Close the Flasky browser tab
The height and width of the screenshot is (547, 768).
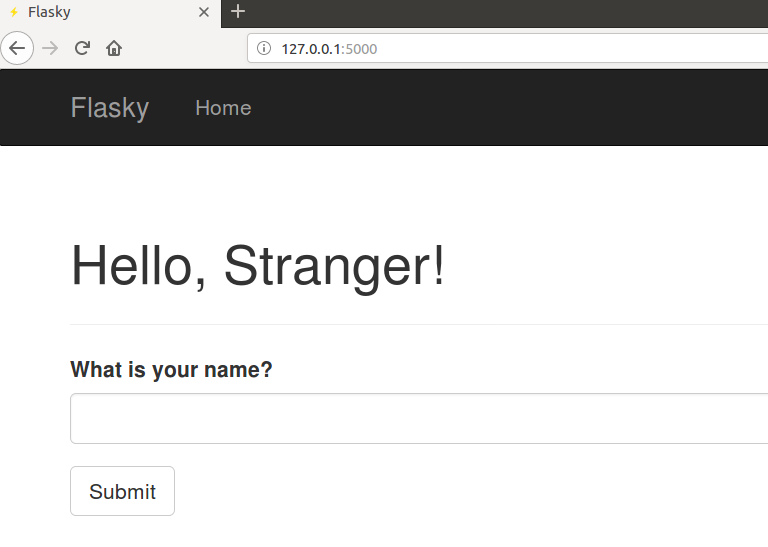coord(204,13)
